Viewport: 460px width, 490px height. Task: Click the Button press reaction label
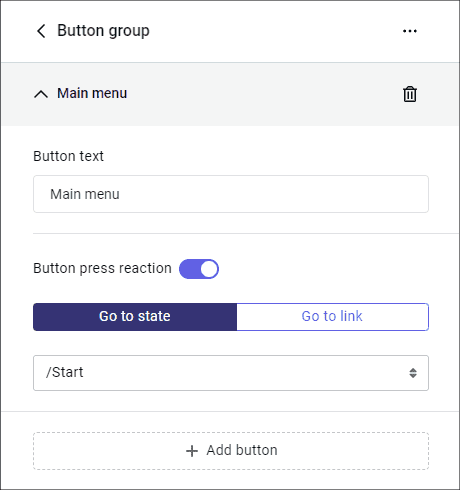coord(102,268)
